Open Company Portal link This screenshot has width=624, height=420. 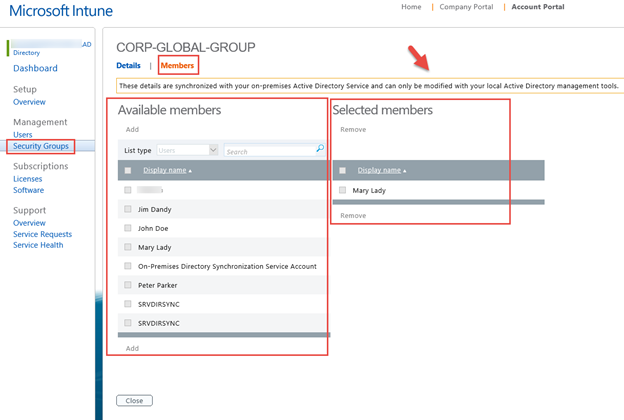(x=466, y=7)
